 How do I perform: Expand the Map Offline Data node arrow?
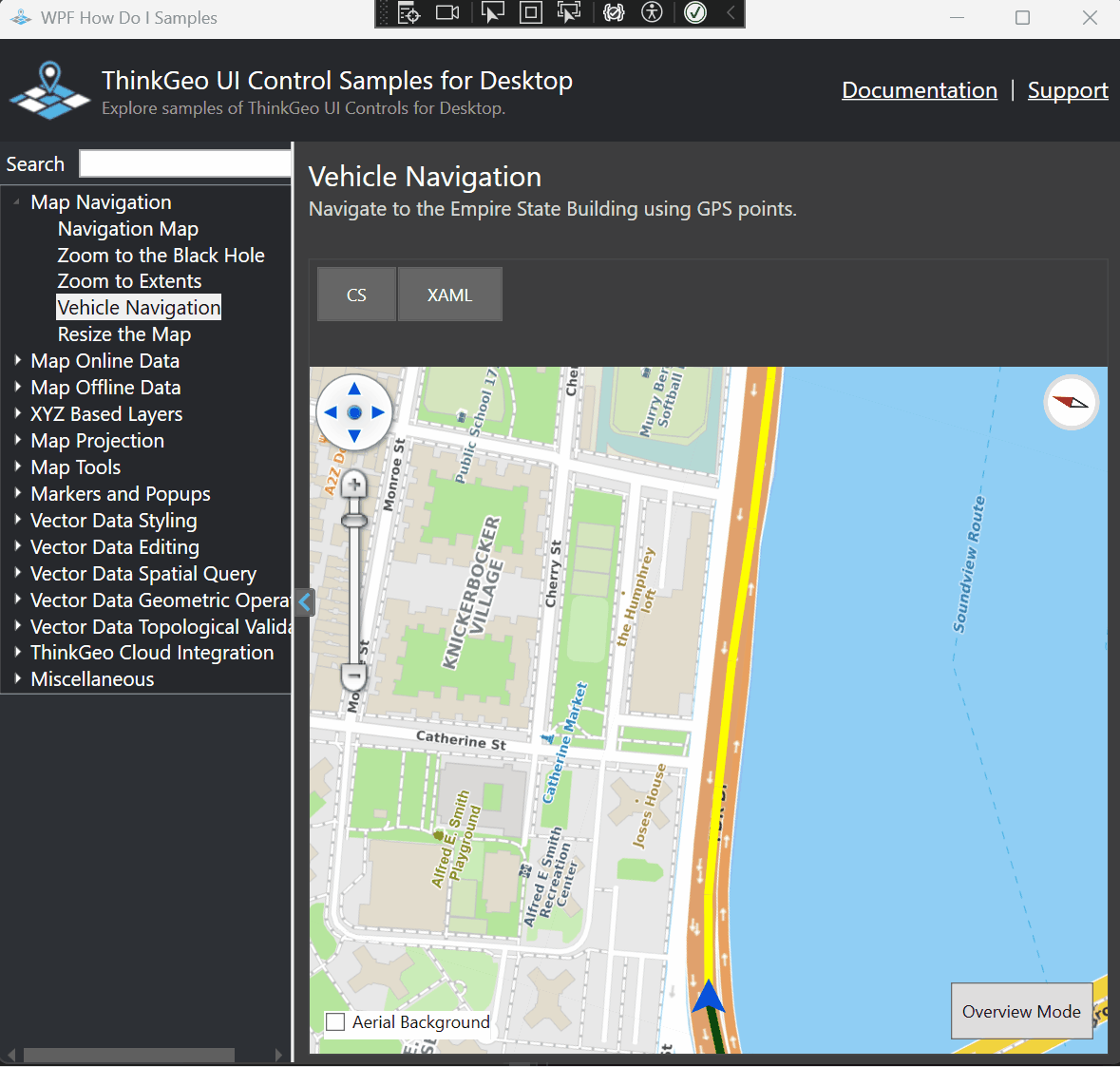18,387
